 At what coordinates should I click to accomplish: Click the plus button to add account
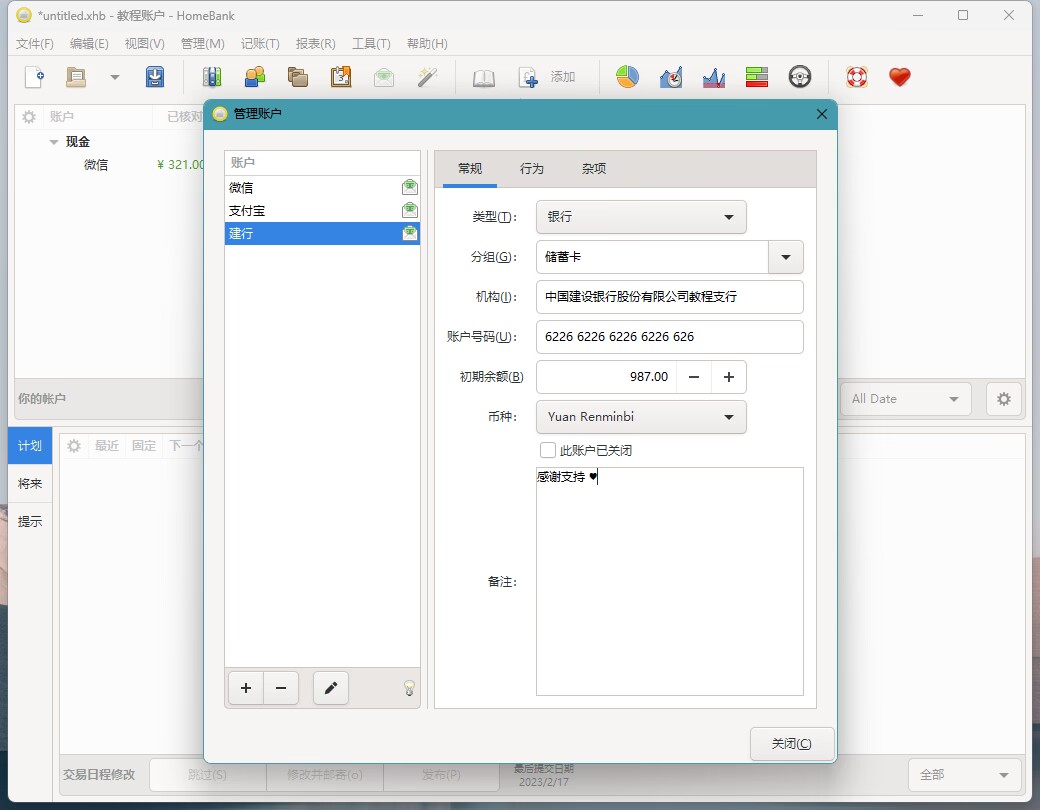coord(246,688)
